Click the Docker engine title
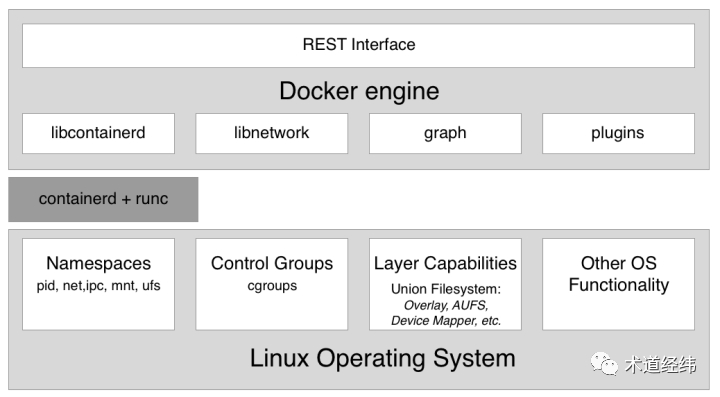Image resolution: width=720 pixels, height=397 pixels. [x=359, y=91]
